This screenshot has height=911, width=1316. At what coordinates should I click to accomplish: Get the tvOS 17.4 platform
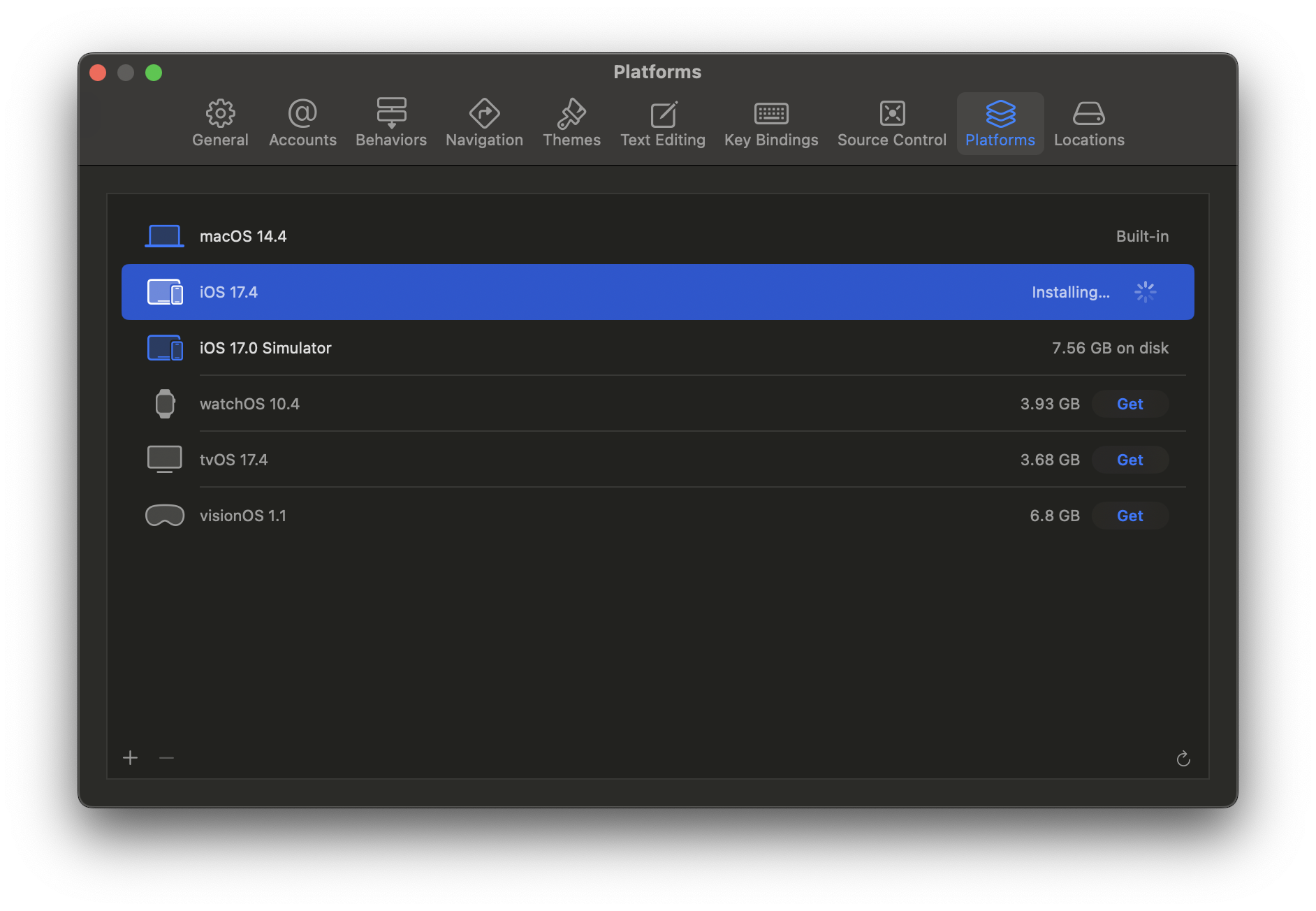tap(1130, 460)
